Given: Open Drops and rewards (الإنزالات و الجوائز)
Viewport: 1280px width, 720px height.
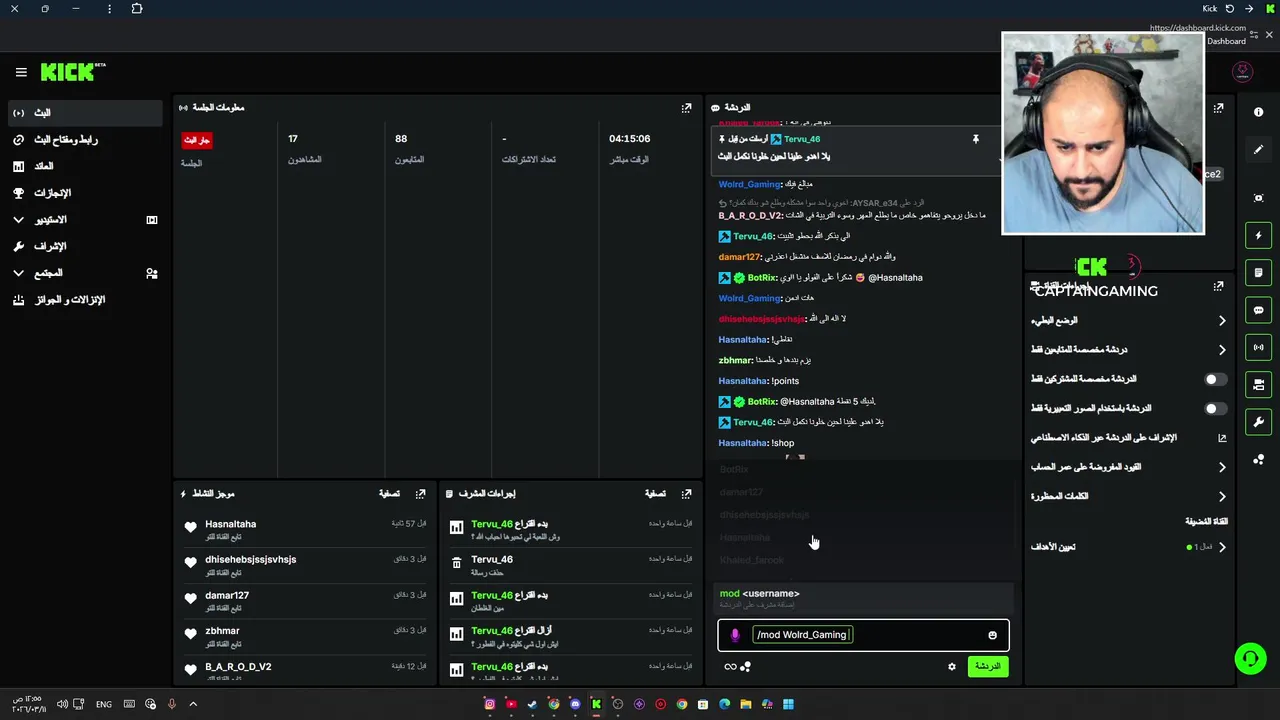Looking at the screenshot, I should [x=85, y=300].
